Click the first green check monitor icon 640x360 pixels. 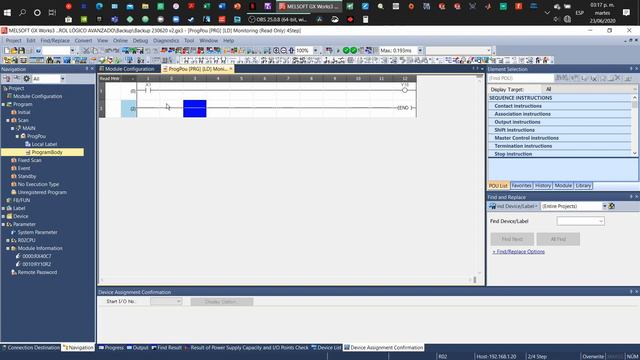346,51
